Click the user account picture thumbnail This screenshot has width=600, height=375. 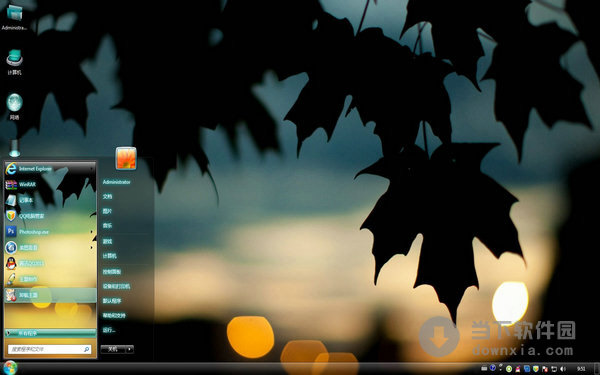pos(126,158)
